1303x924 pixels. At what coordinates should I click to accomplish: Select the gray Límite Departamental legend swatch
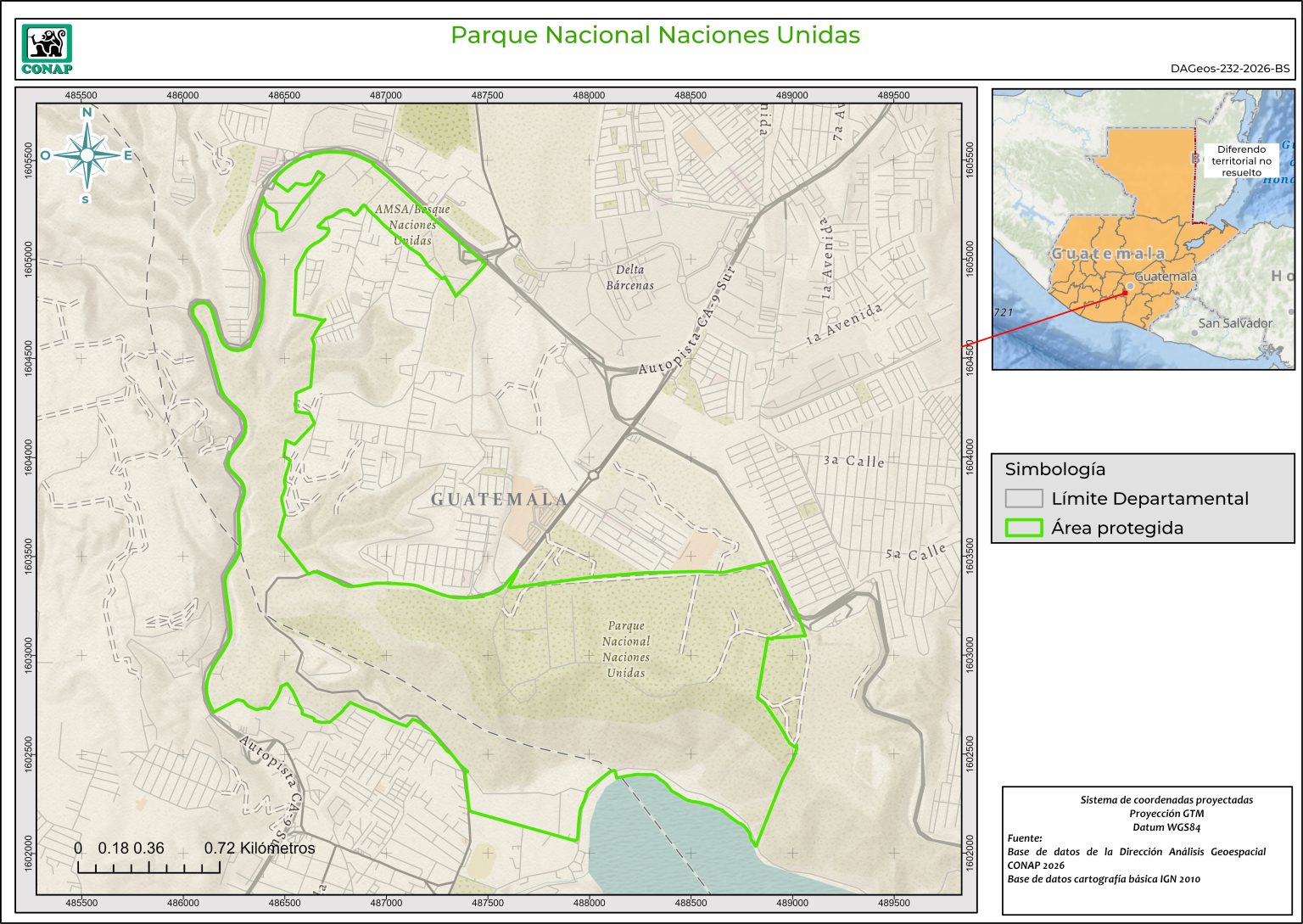[1023, 498]
